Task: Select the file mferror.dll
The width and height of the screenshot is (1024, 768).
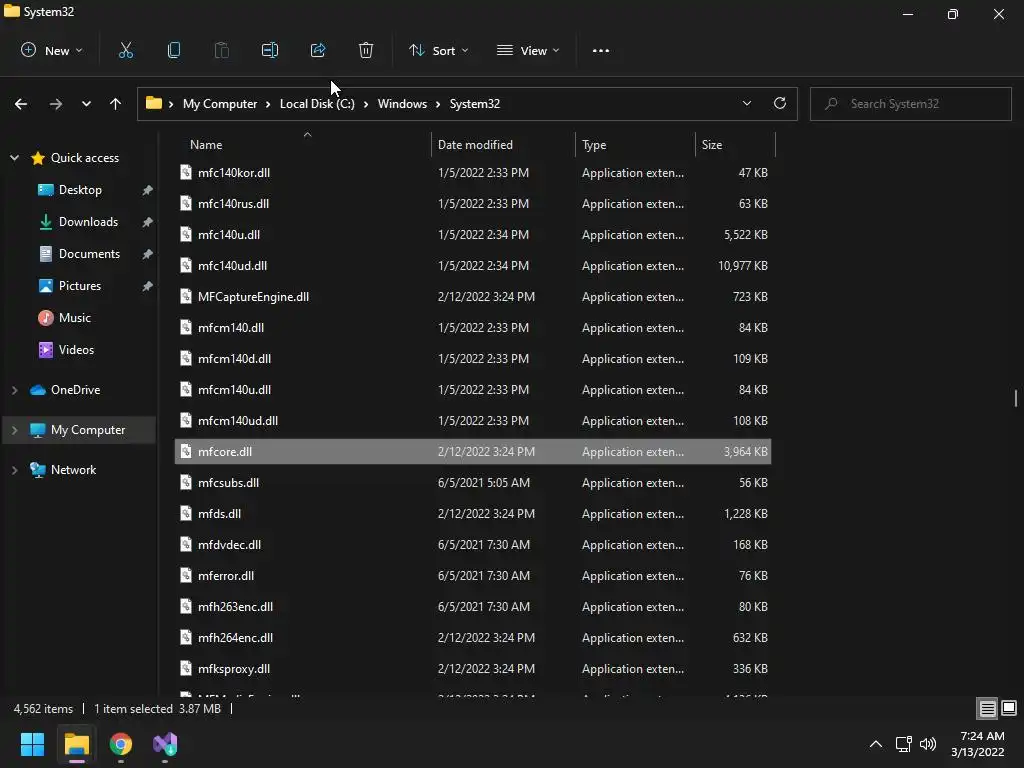Action: (x=473, y=576)
